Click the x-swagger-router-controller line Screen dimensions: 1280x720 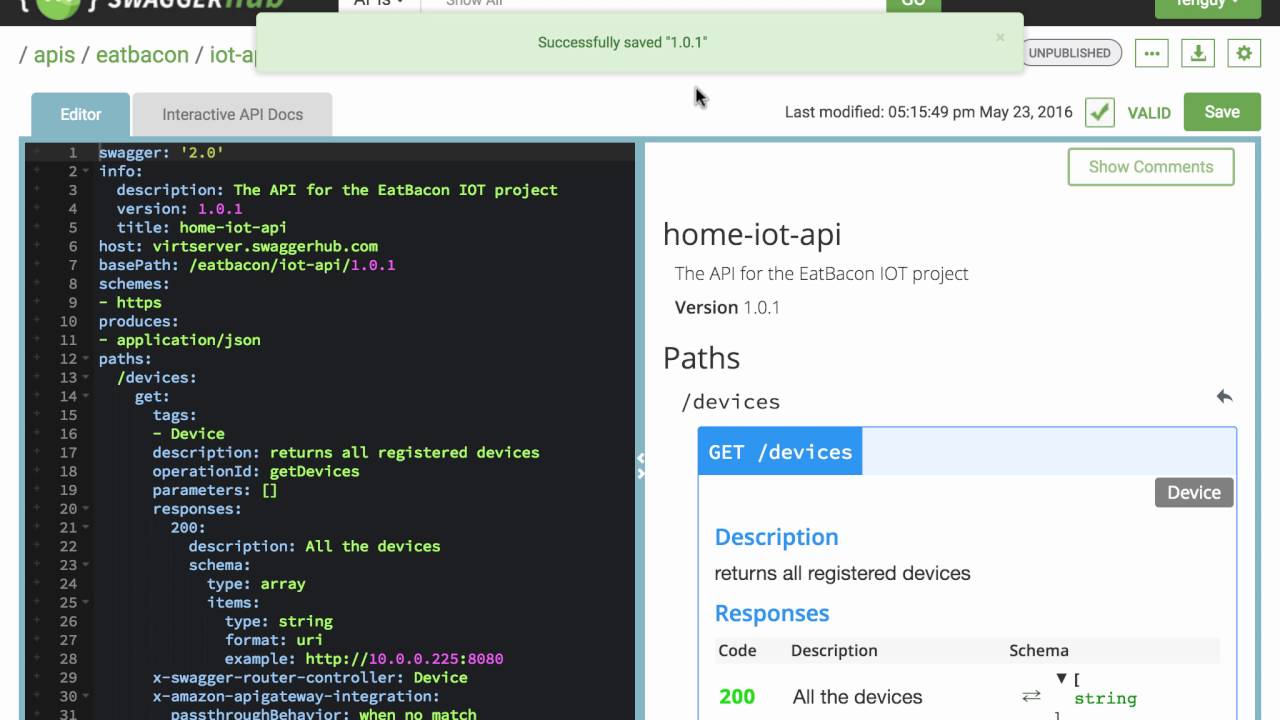pyautogui.click(x=310, y=677)
